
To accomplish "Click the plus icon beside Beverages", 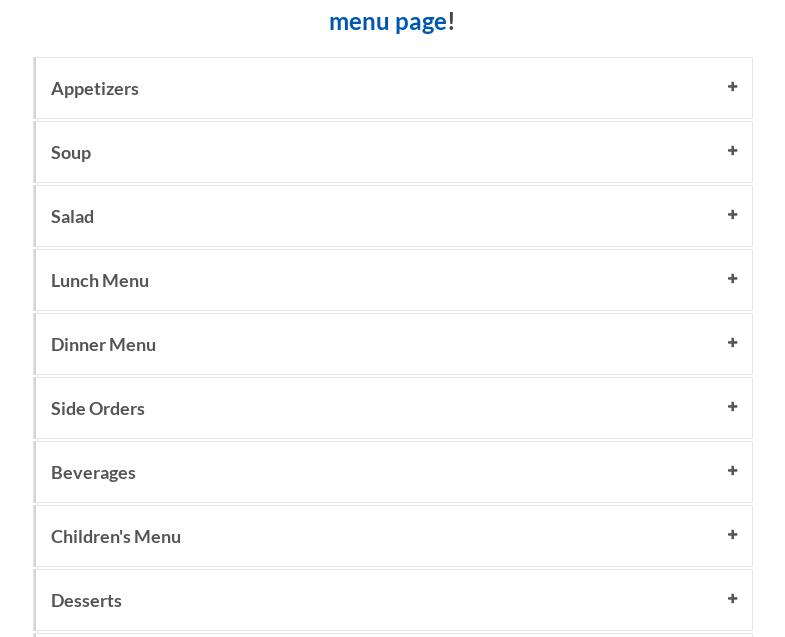I will point(732,471).
